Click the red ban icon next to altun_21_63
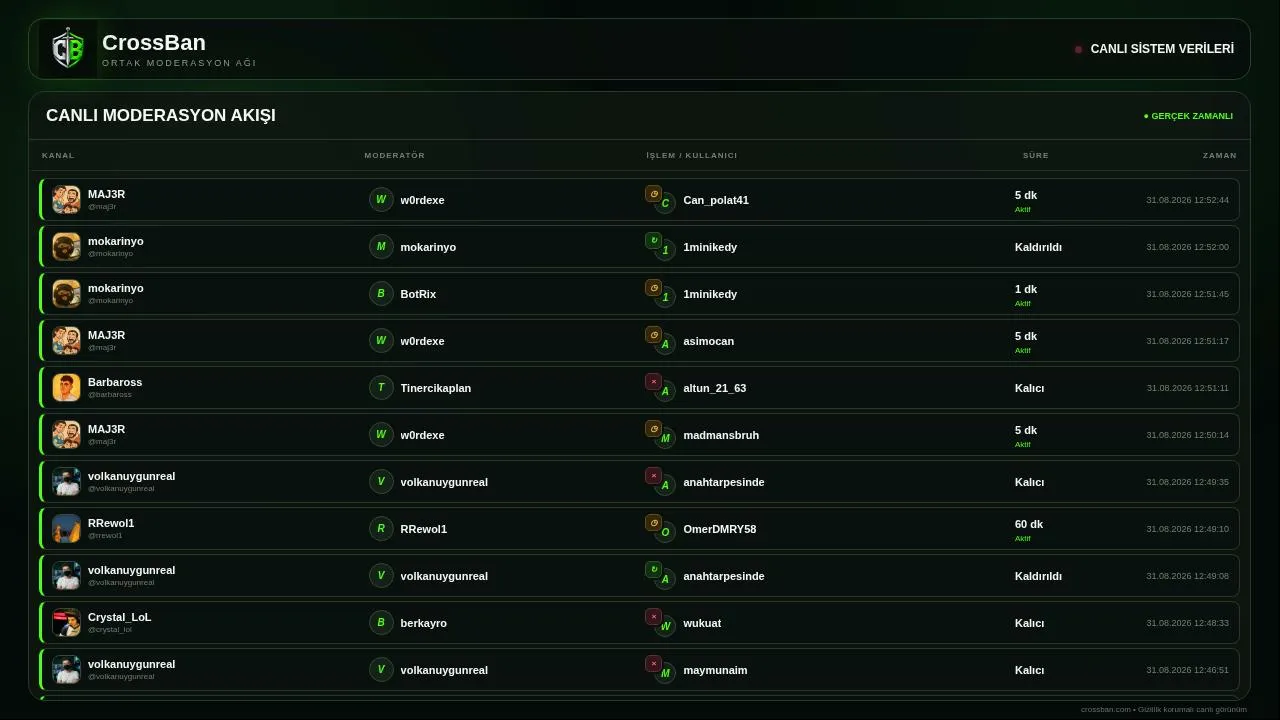This screenshot has height=720, width=1280. coord(653,382)
